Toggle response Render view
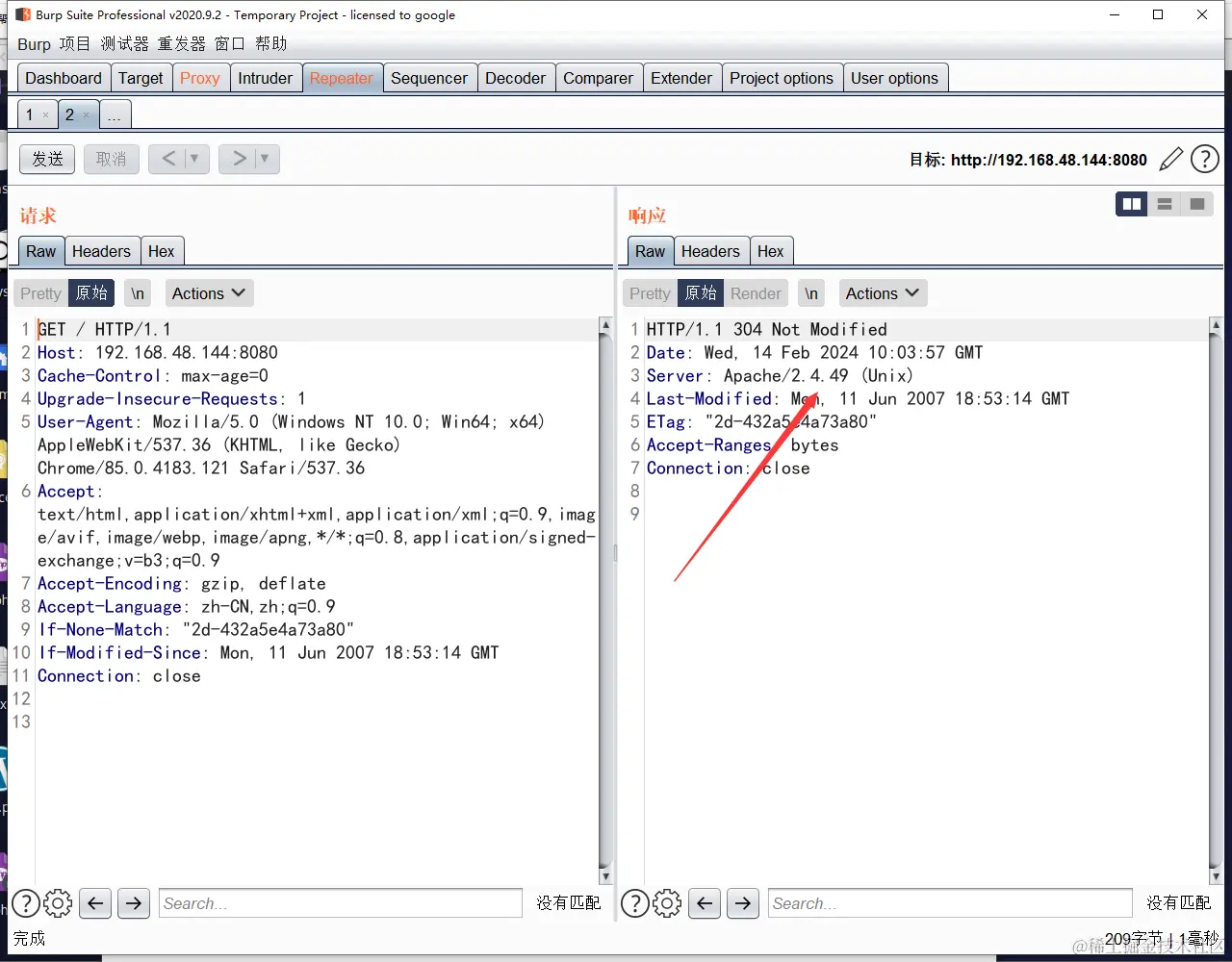 click(756, 293)
